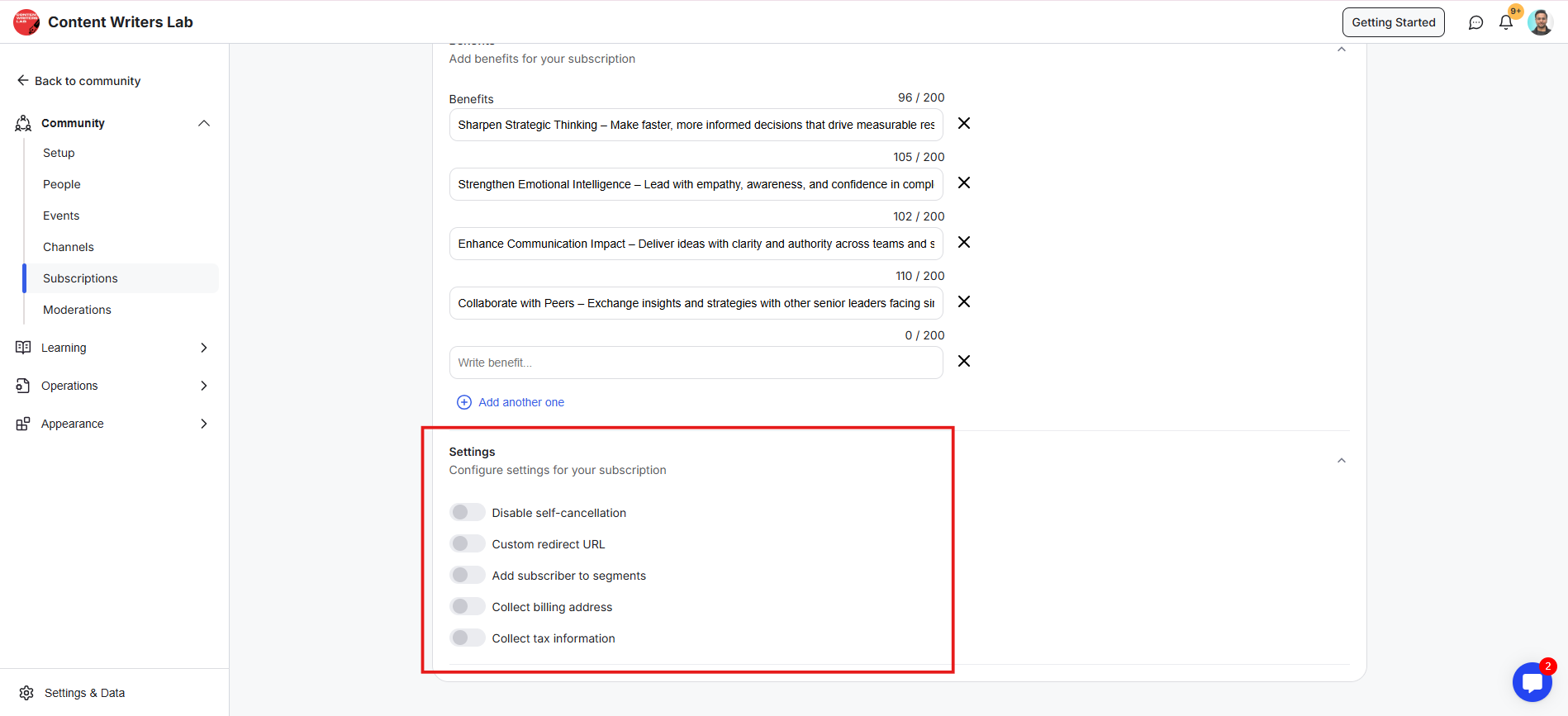Toggle Collect billing address on
Image resolution: width=1568 pixels, height=716 pixels.
tap(468, 607)
